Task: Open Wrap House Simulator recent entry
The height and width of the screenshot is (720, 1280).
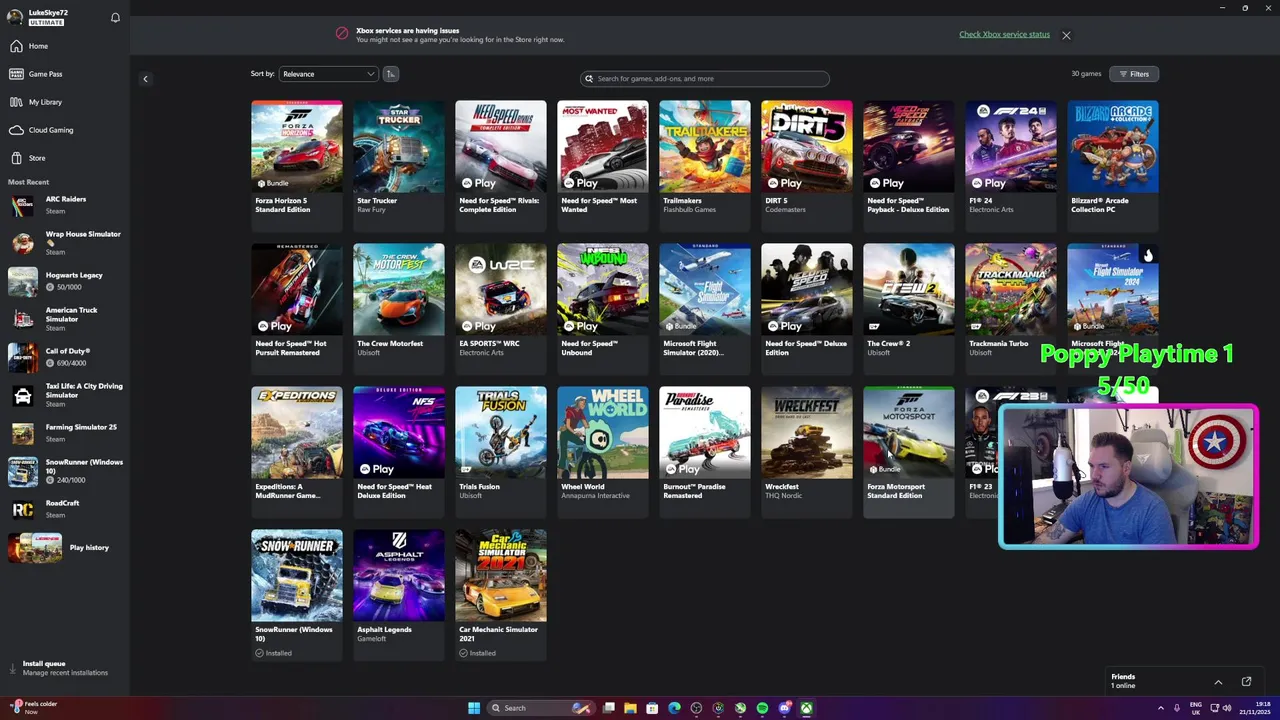Action: (x=64, y=243)
